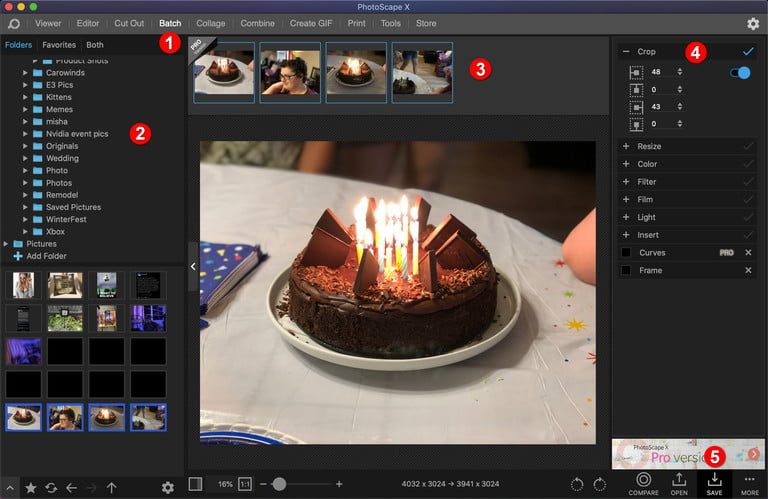The image size is (768, 499).
Task: Click the Open share icon
Action: tap(679, 484)
